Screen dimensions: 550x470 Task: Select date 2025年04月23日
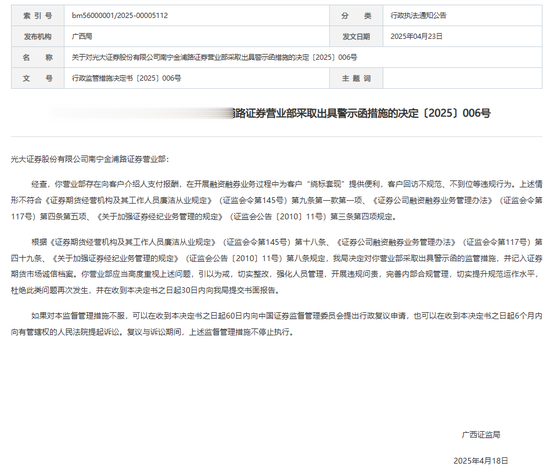416,36
